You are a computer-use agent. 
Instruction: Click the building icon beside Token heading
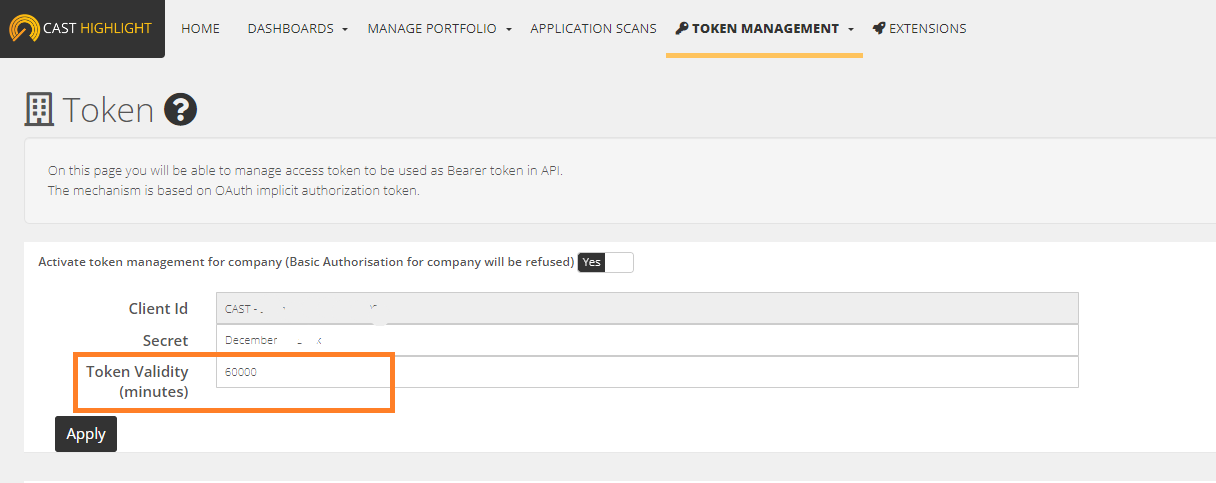(x=38, y=109)
